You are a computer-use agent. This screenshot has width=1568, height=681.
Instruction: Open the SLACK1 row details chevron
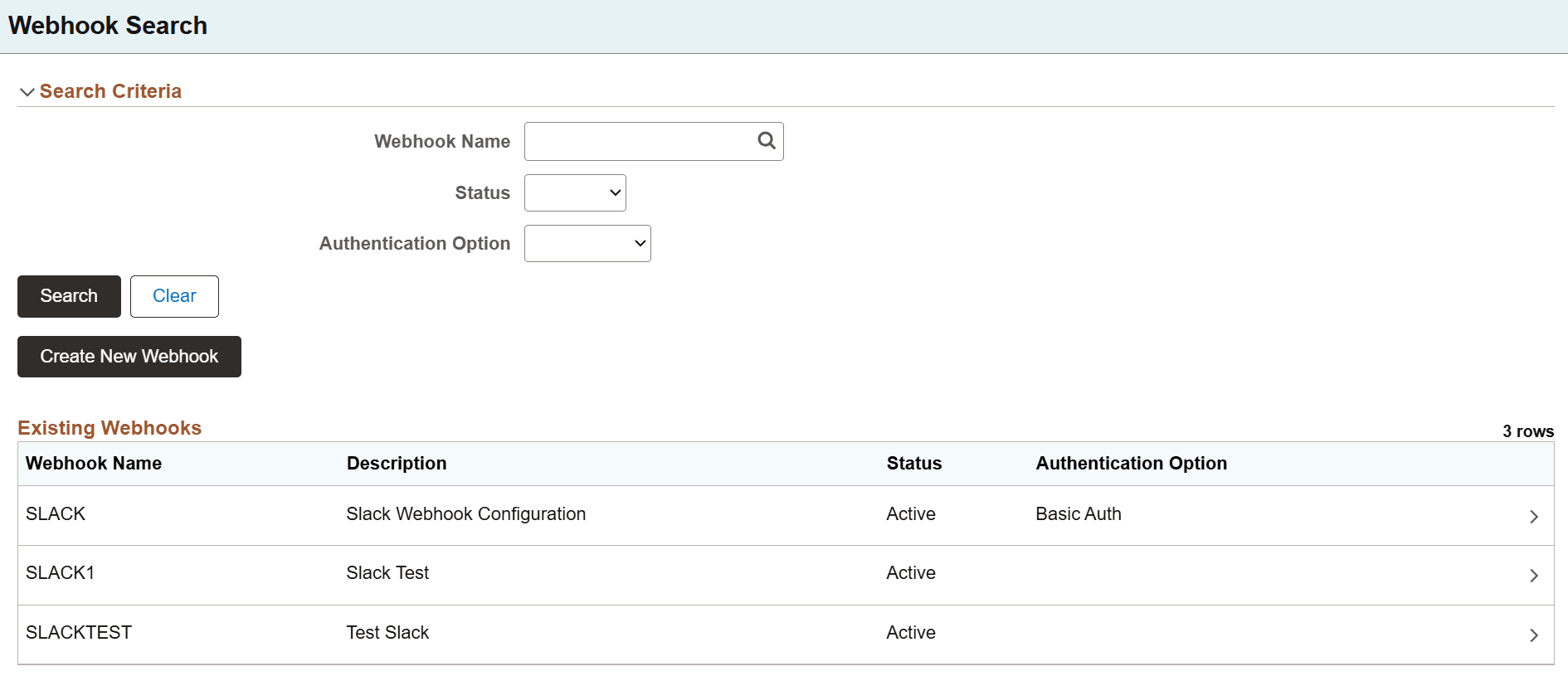coord(1533,575)
